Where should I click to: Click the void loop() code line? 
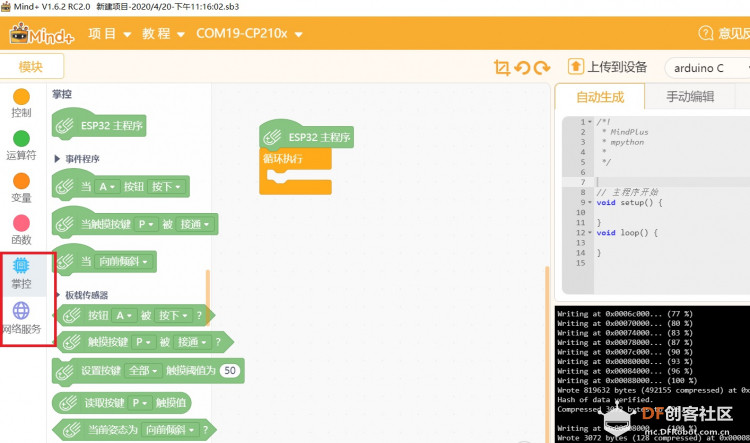point(627,233)
